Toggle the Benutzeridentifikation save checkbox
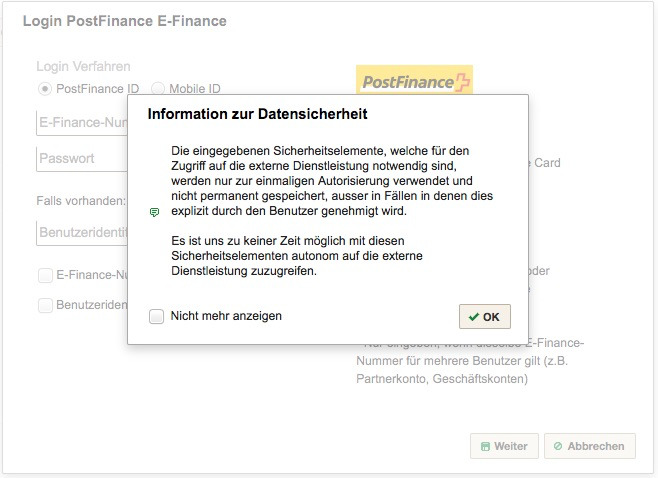 coord(45,305)
